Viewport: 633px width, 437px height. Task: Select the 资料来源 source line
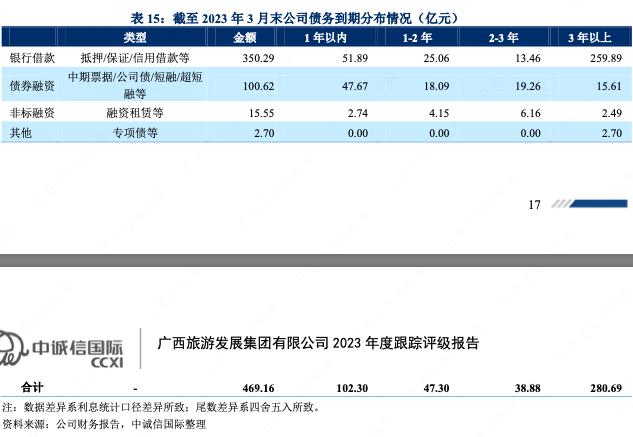click(104, 424)
